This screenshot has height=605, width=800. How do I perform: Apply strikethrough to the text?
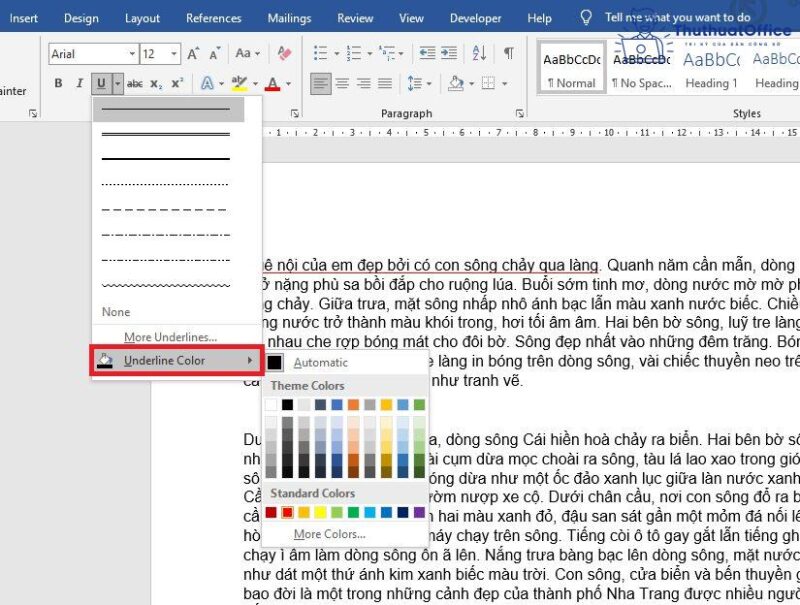tap(135, 84)
